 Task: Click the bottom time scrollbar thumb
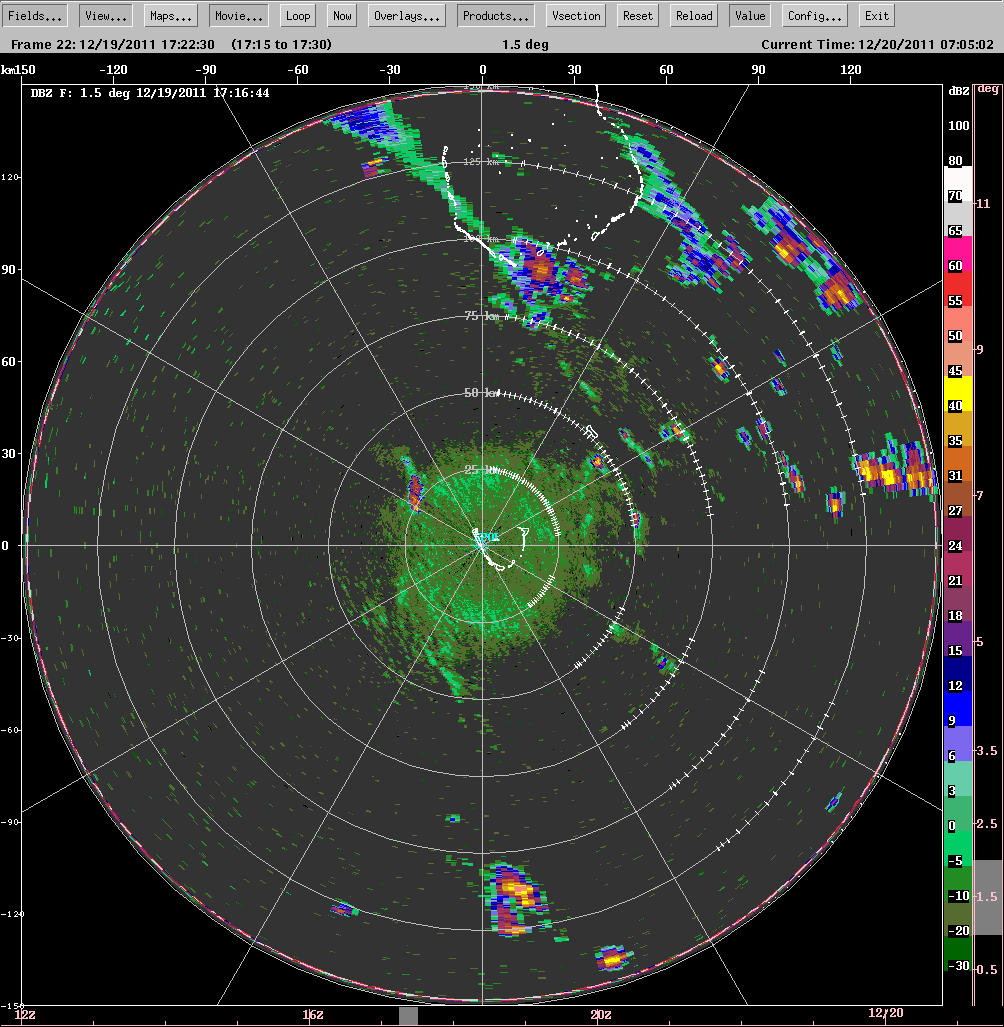tap(407, 1018)
